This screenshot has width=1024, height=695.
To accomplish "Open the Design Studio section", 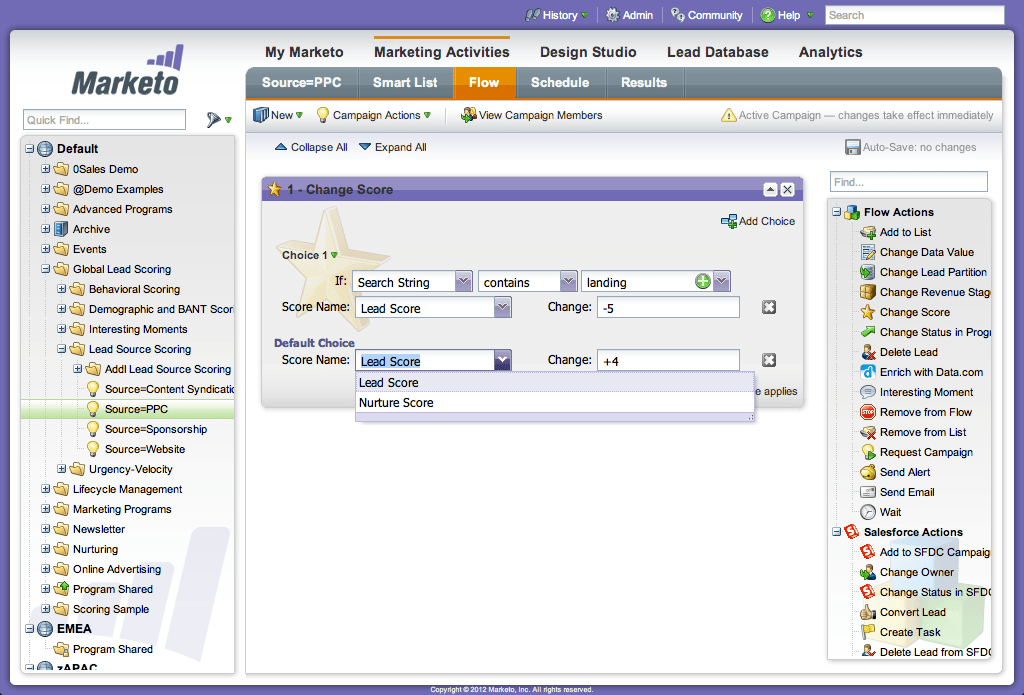I will (x=588, y=52).
